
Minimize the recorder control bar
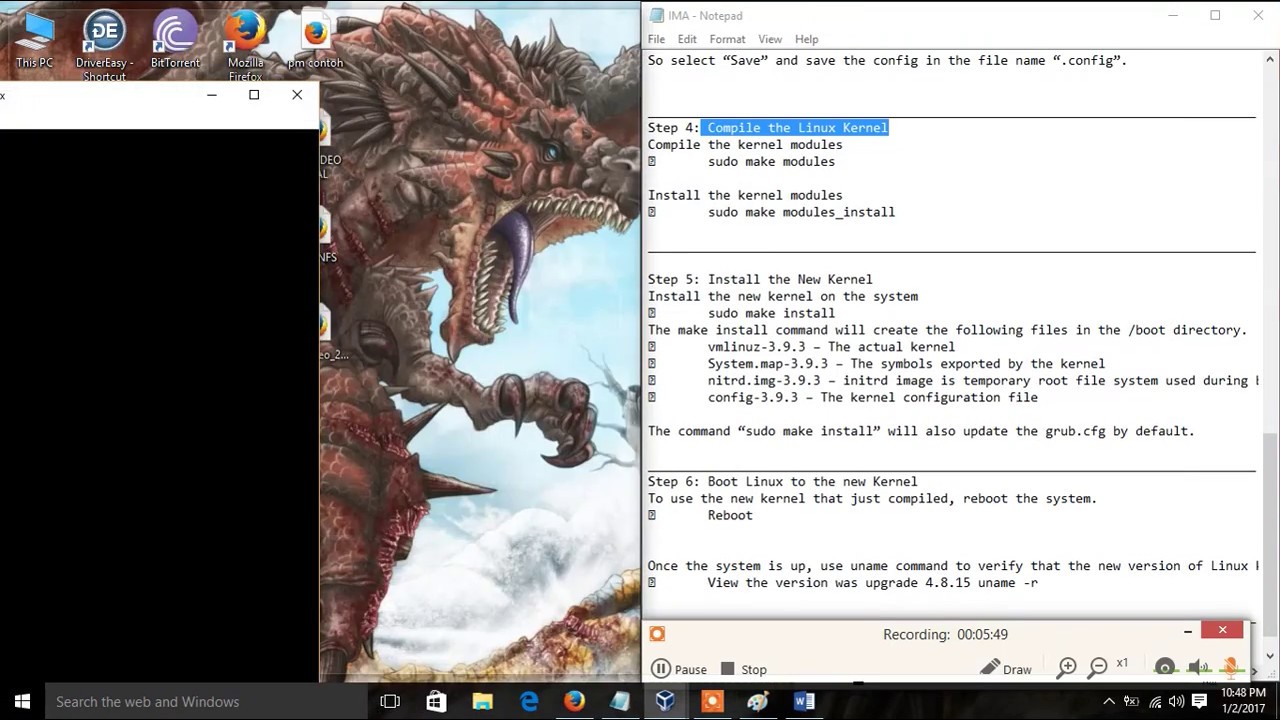[x=1187, y=631]
